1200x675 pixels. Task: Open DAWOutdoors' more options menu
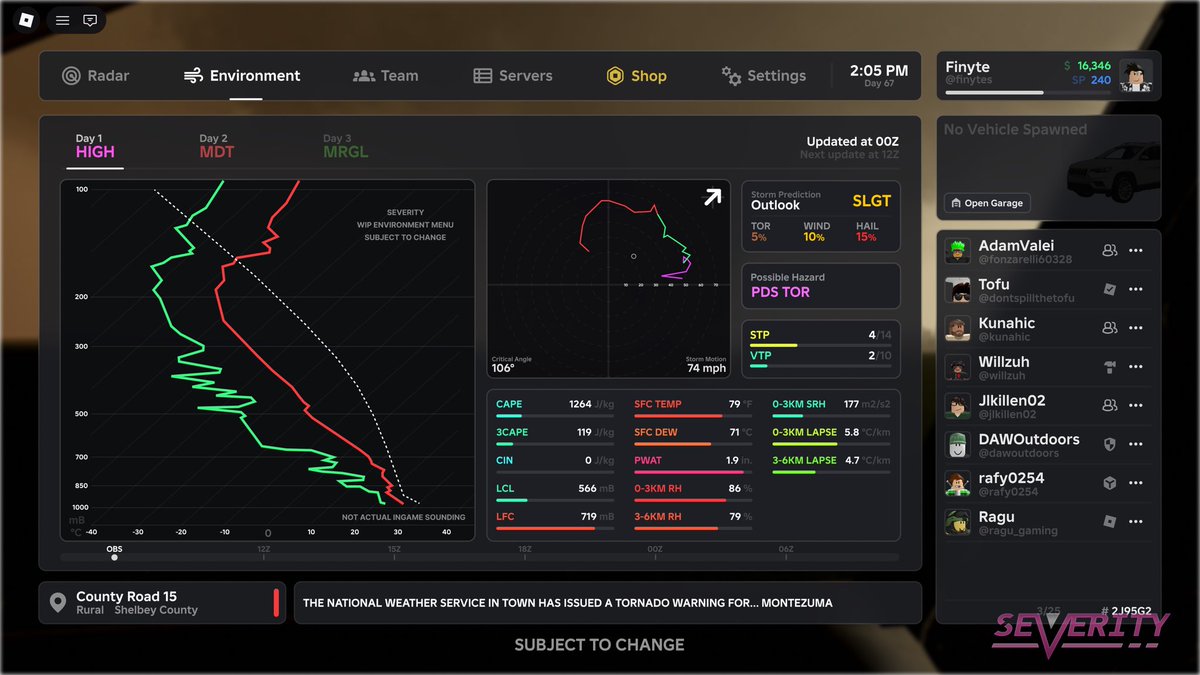tap(1136, 444)
